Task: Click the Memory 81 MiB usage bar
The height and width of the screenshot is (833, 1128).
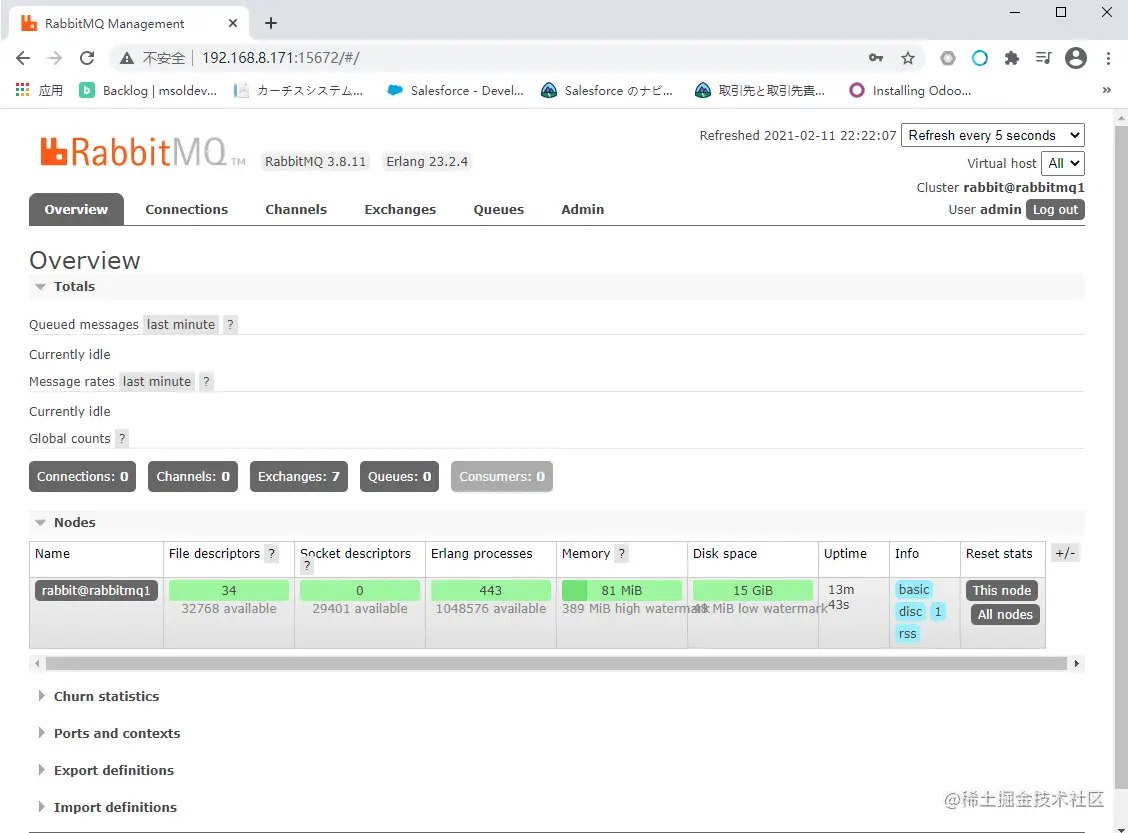Action: (622, 591)
